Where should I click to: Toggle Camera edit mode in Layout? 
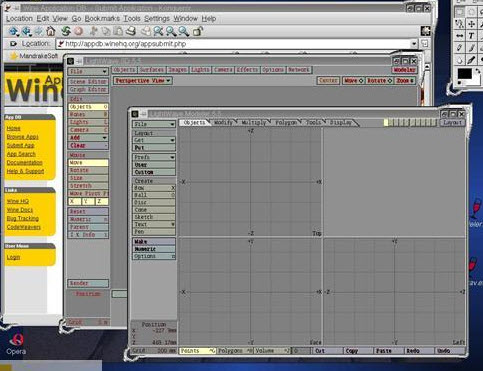pos(88,130)
